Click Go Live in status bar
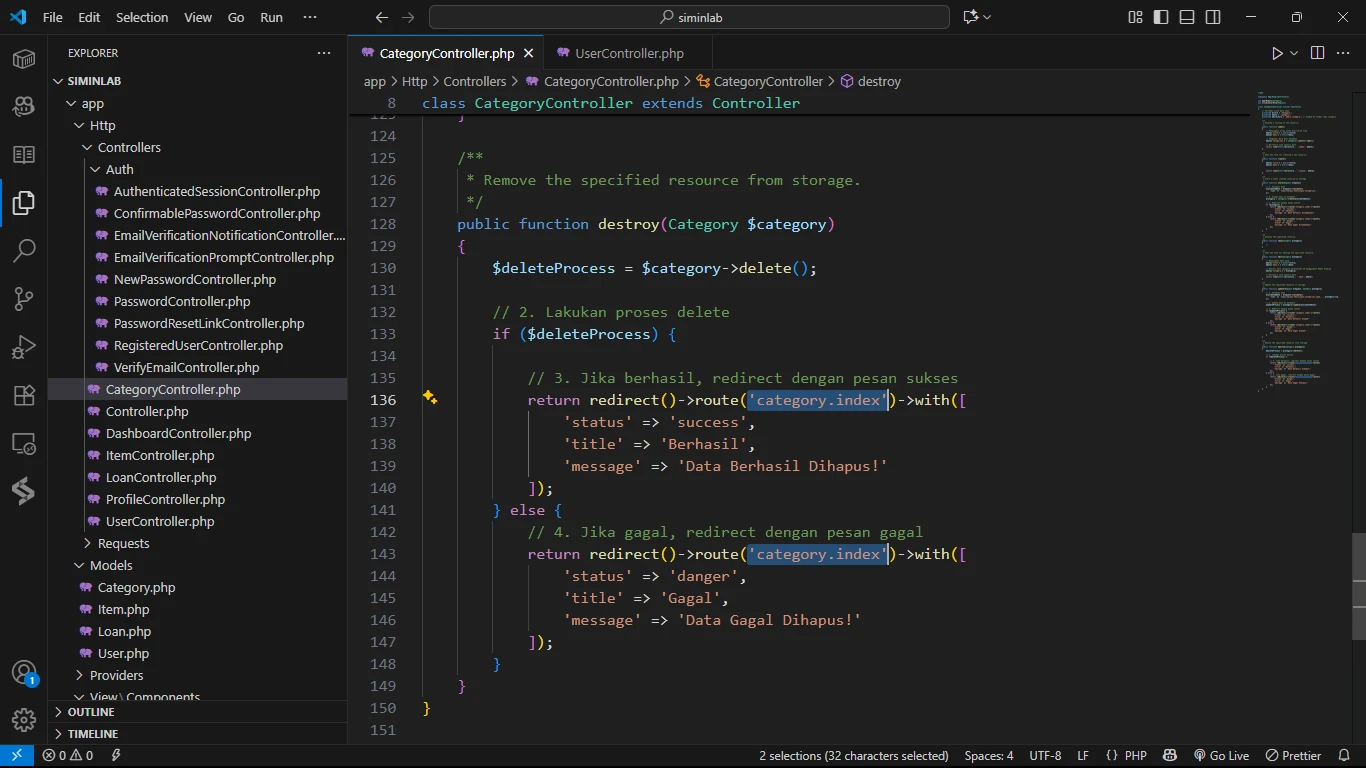This screenshot has width=1366, height=768. point(1221,756)
